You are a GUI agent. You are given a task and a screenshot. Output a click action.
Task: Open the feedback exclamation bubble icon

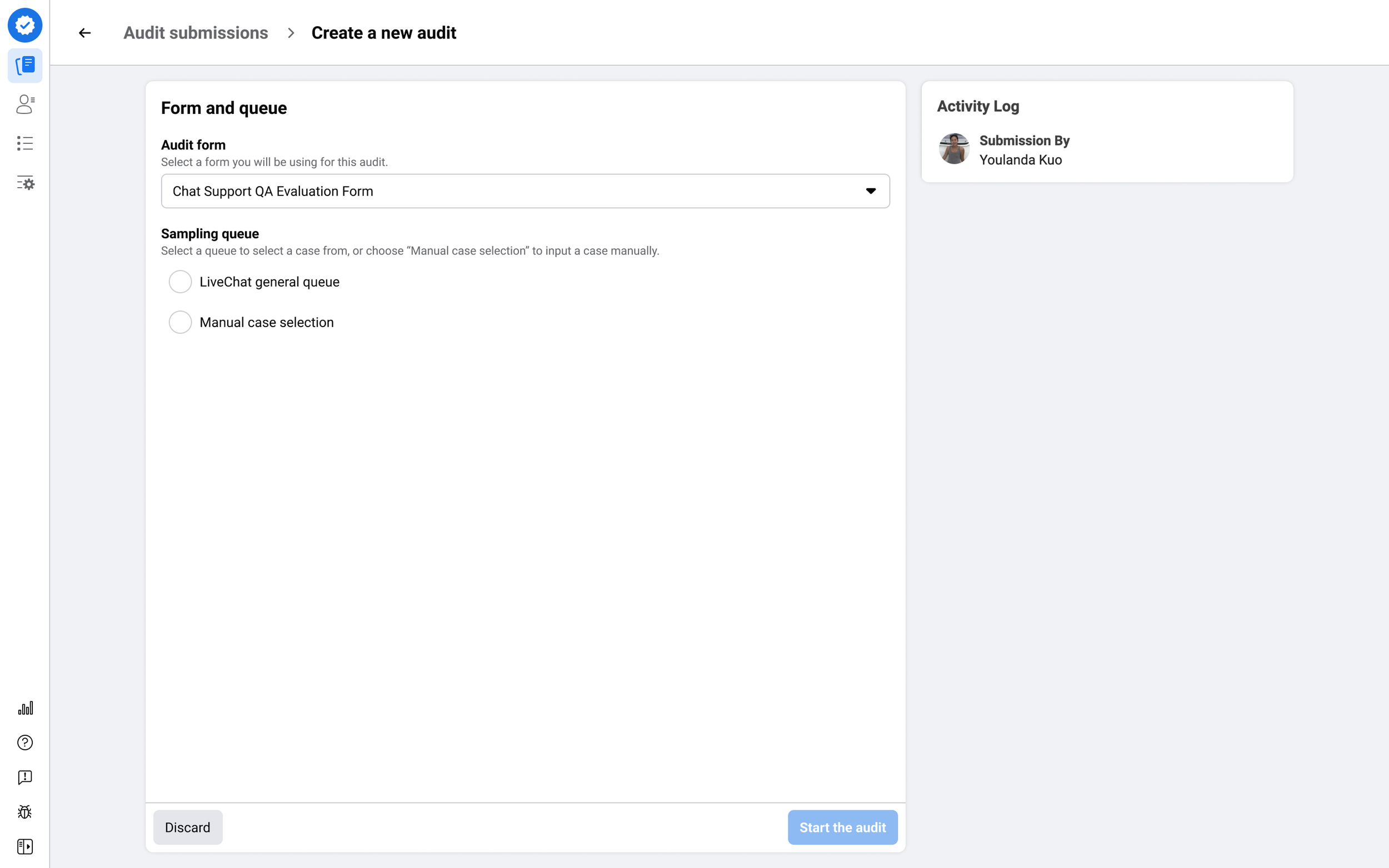(24, 777)
